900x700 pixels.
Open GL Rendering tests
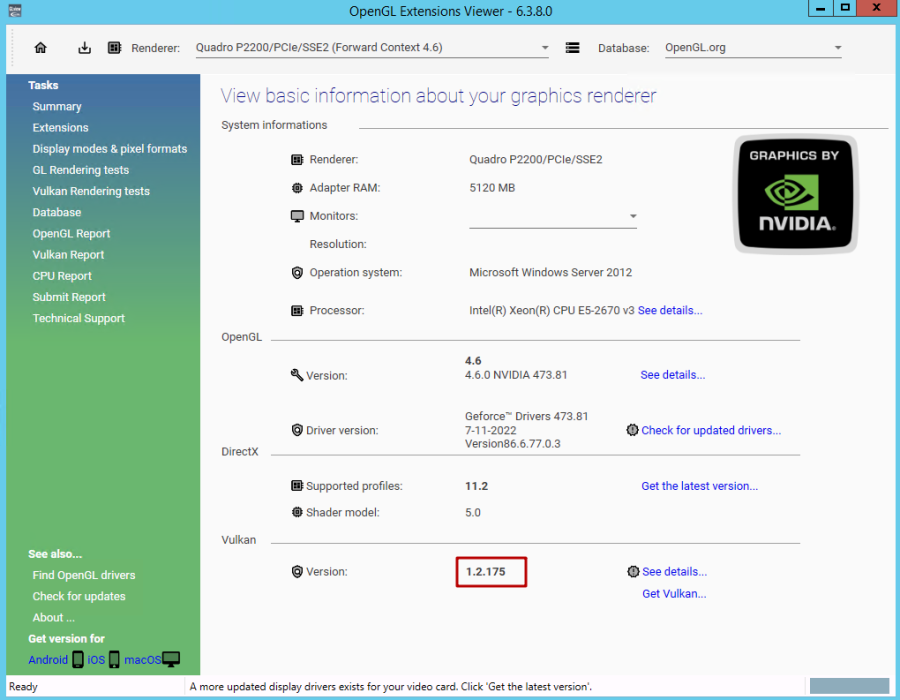click(80, 170)
